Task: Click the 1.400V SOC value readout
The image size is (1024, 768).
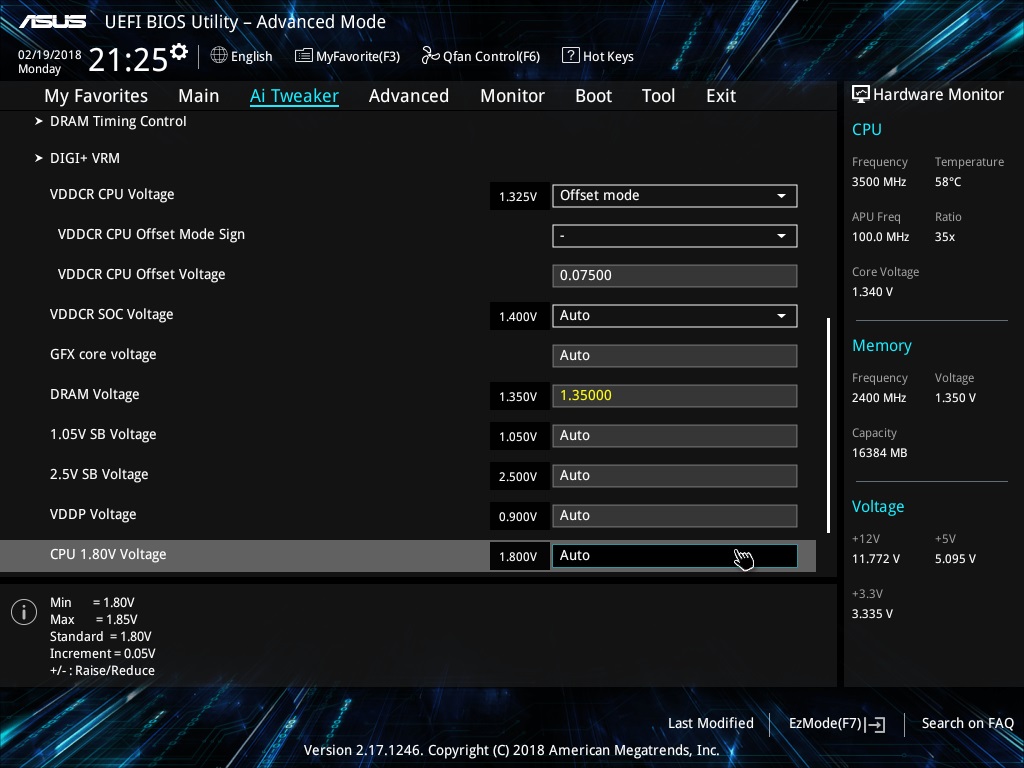Action: click(519, 317)
